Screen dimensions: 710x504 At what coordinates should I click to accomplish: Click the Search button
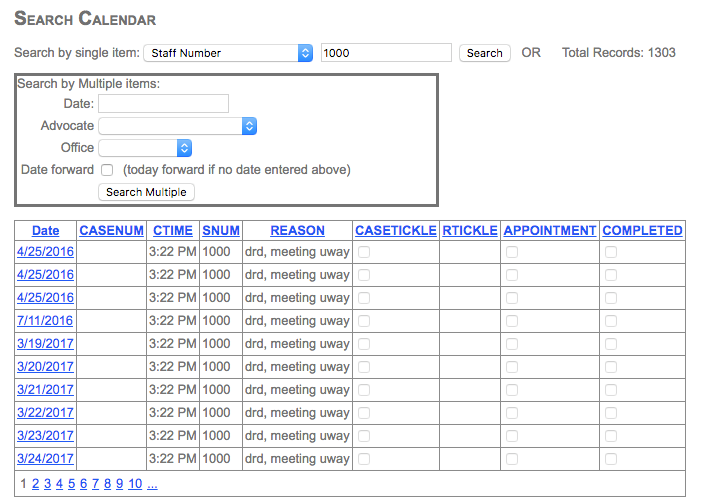(484, 53)
